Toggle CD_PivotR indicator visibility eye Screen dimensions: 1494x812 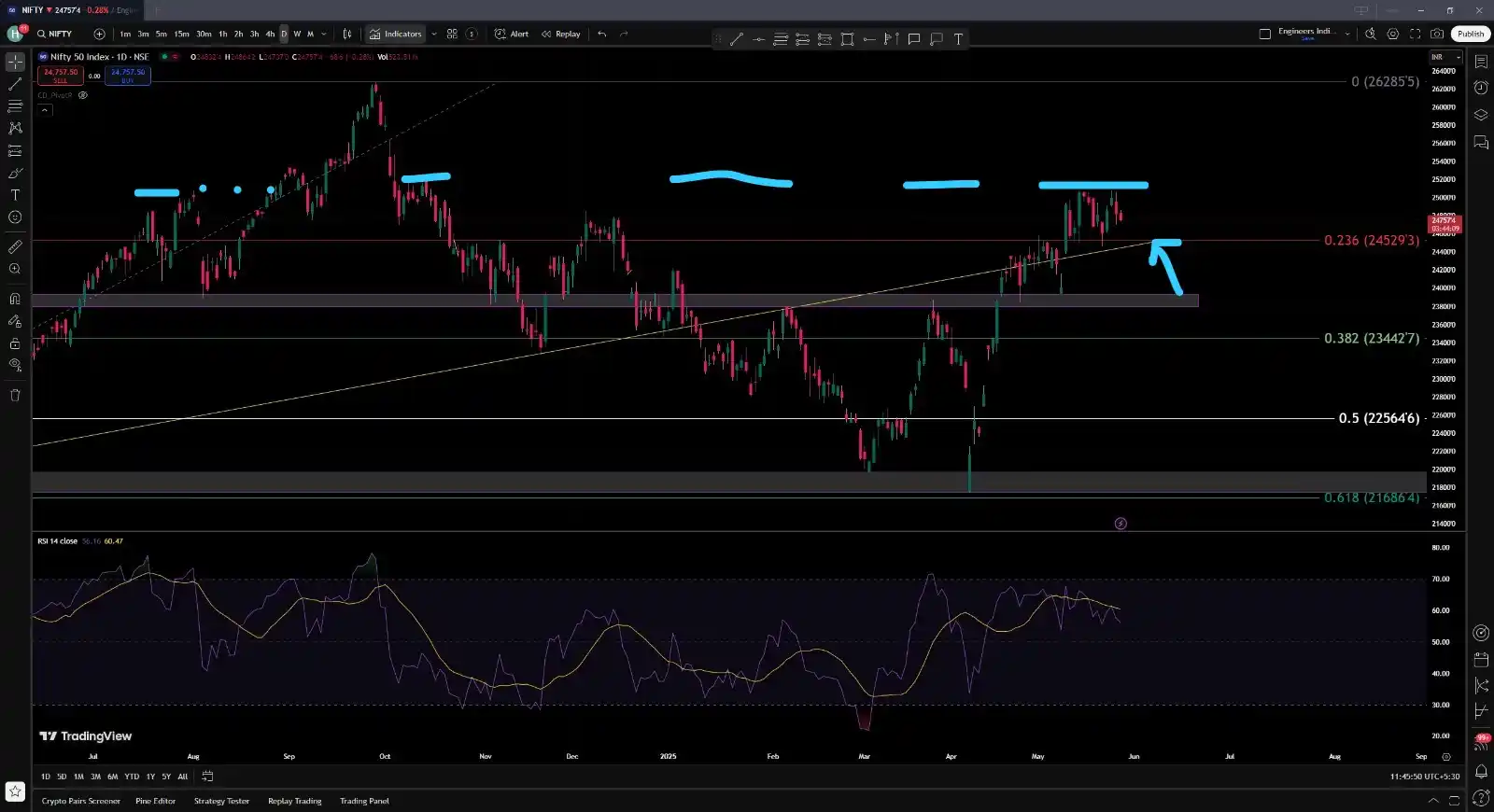83,95
